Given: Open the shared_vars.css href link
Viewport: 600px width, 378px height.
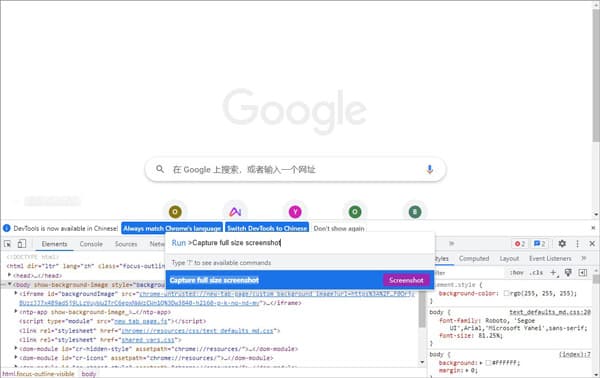Looking at the screenshot, I should point(148,340).
